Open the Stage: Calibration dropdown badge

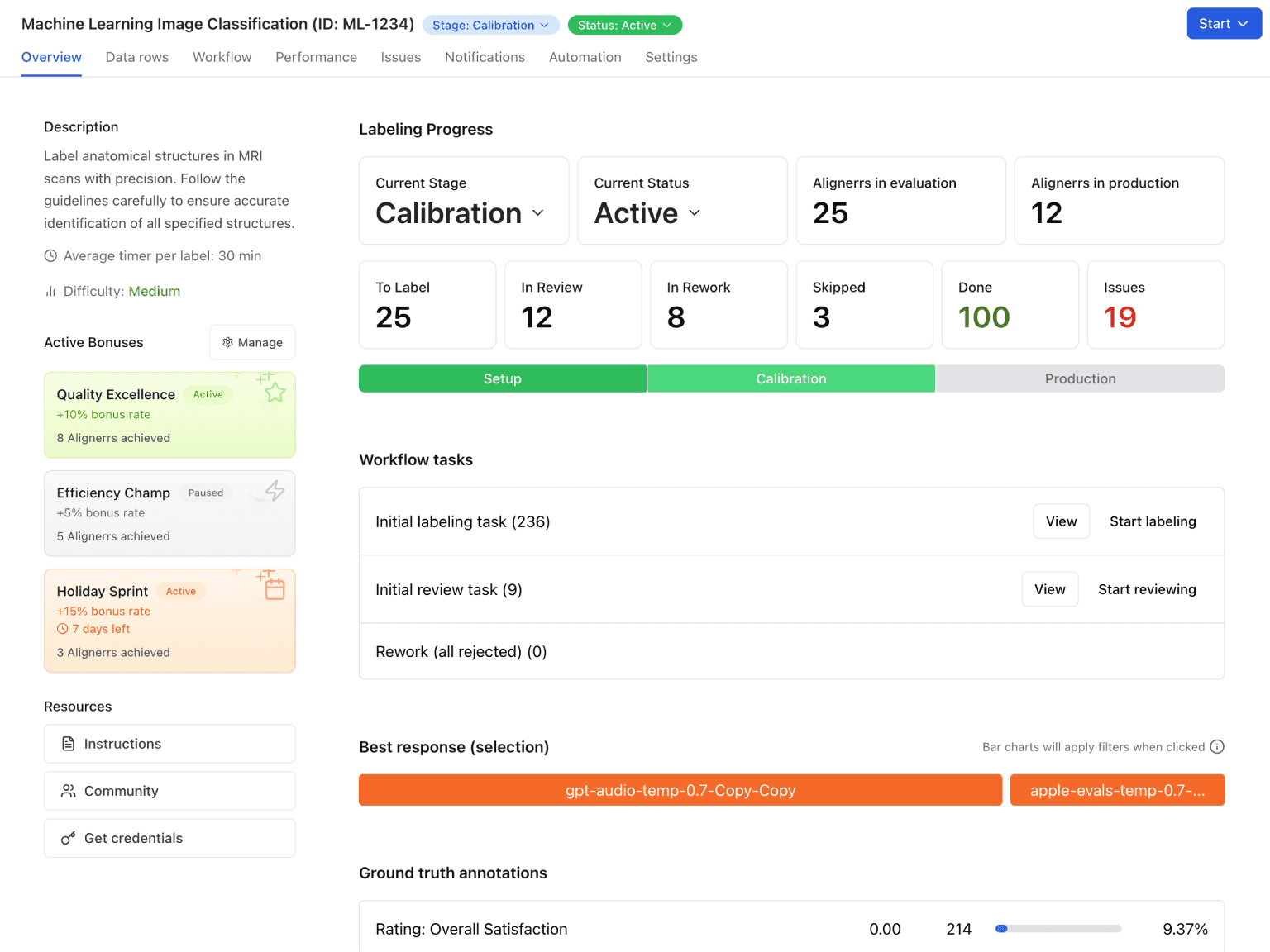(491, 26)
